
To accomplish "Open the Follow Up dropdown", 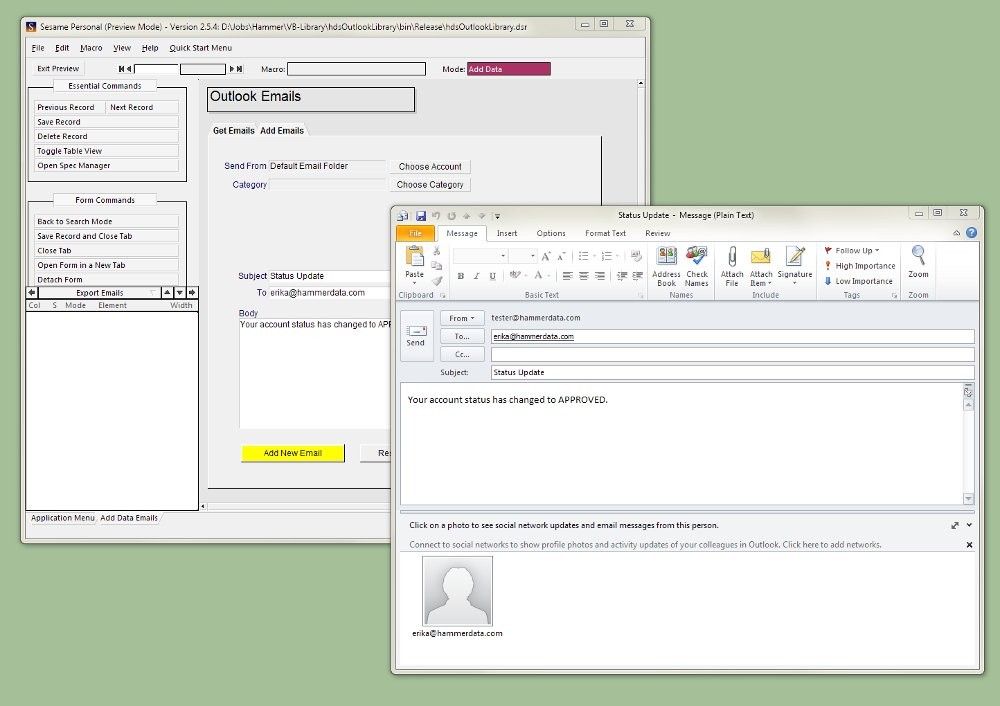I will point(852,251).
